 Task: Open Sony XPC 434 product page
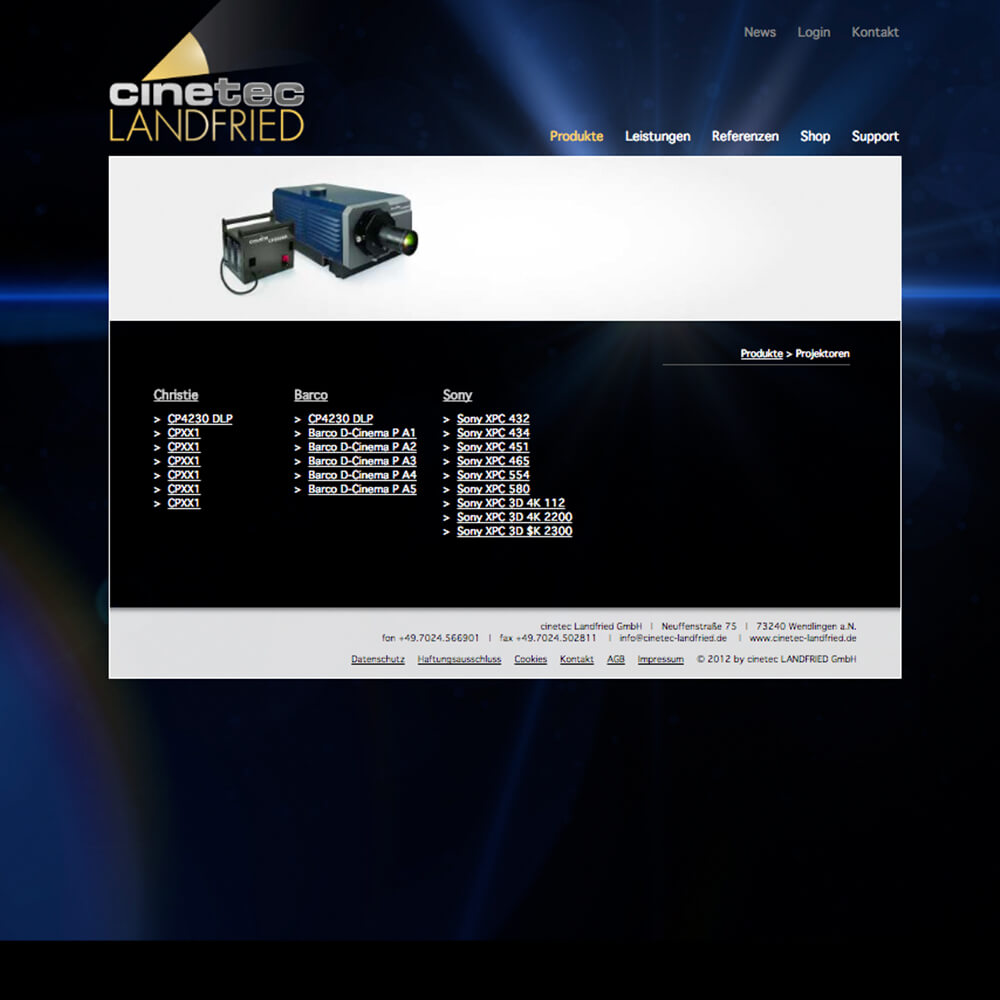[493, 433]
